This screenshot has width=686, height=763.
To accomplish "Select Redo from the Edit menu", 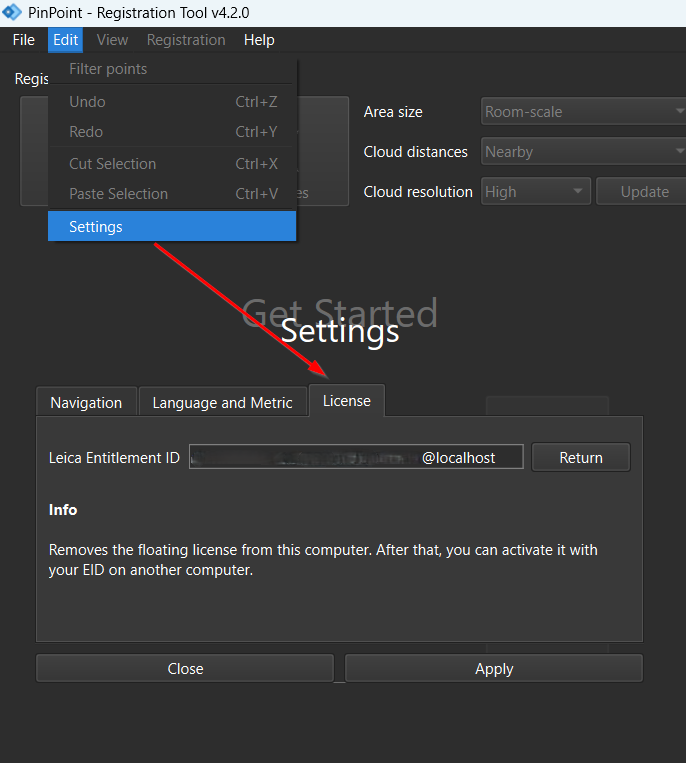I will coord(172,132).
